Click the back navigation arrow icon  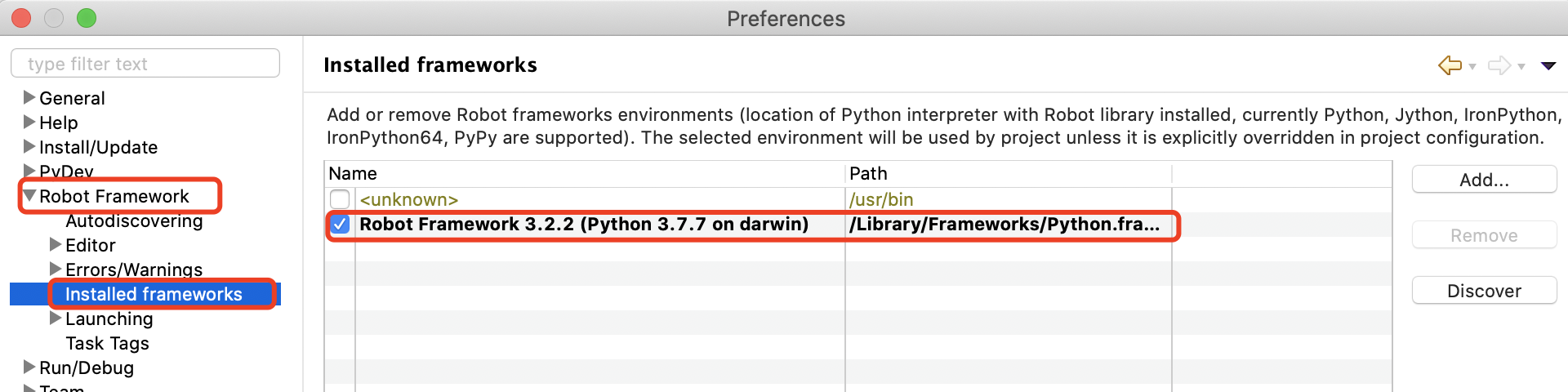click(x=1450, y=65)
